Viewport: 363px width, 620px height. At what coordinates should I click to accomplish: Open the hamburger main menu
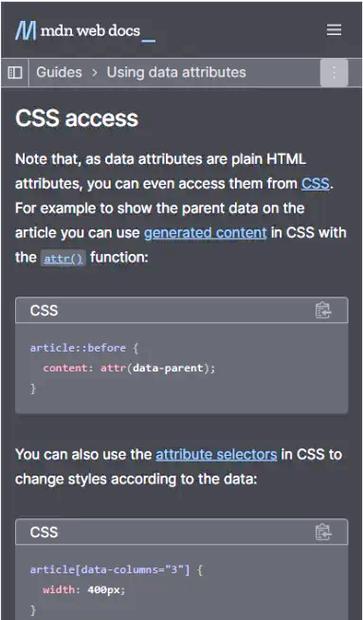click(x=334, y=30)
